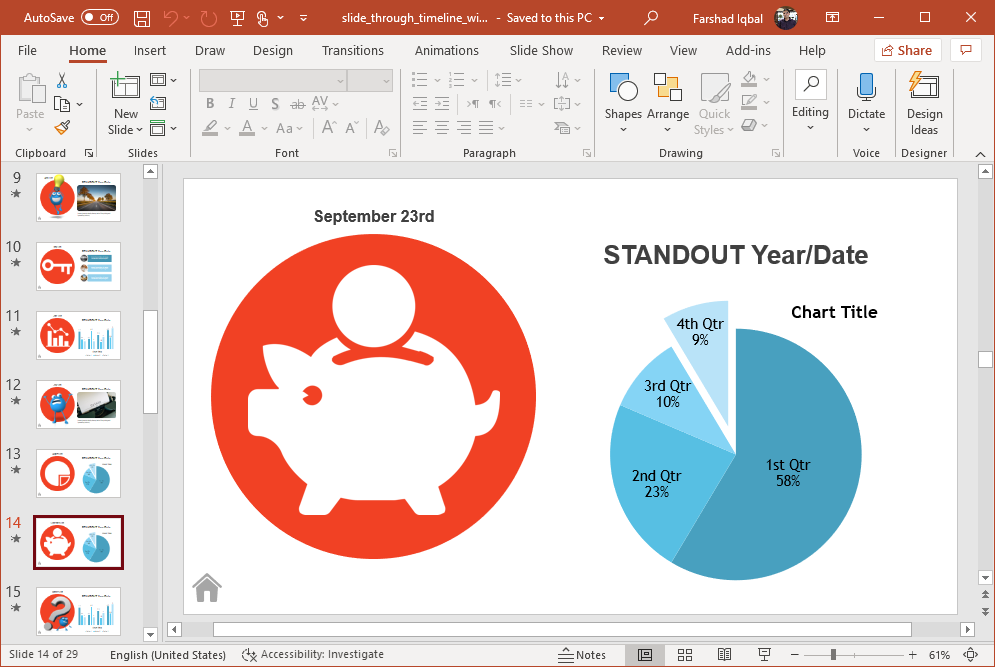Open the Comments pane icon
The width and height of the screenshot is (995, 667).
[965, 50]
